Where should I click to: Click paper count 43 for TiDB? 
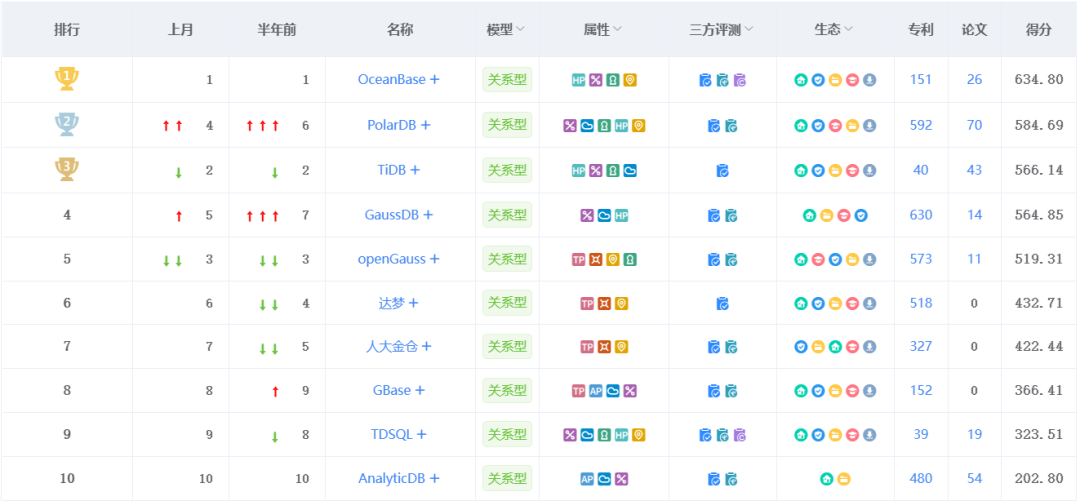point(974,170)
